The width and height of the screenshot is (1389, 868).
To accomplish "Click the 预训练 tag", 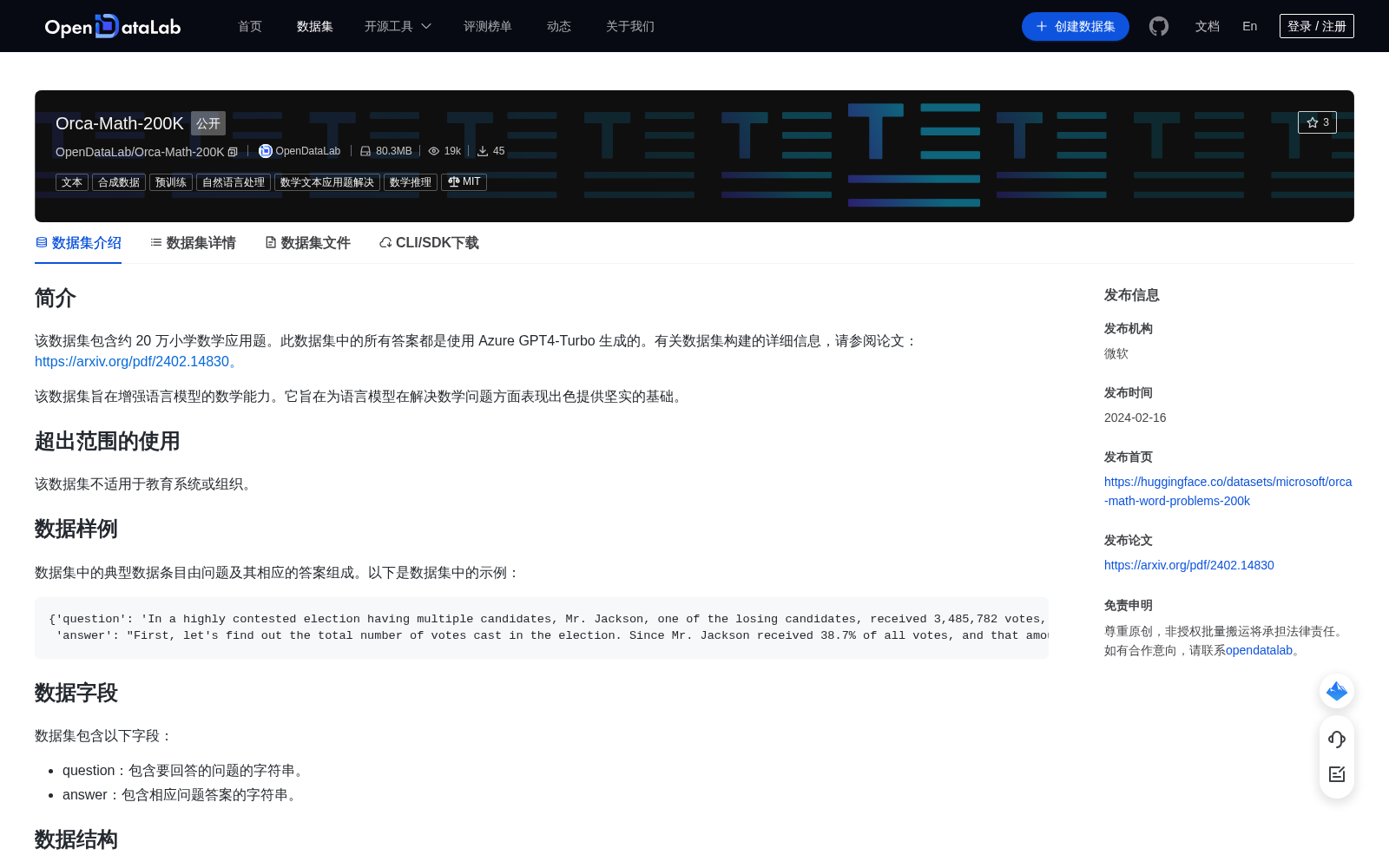I will (x=171, y=182).
